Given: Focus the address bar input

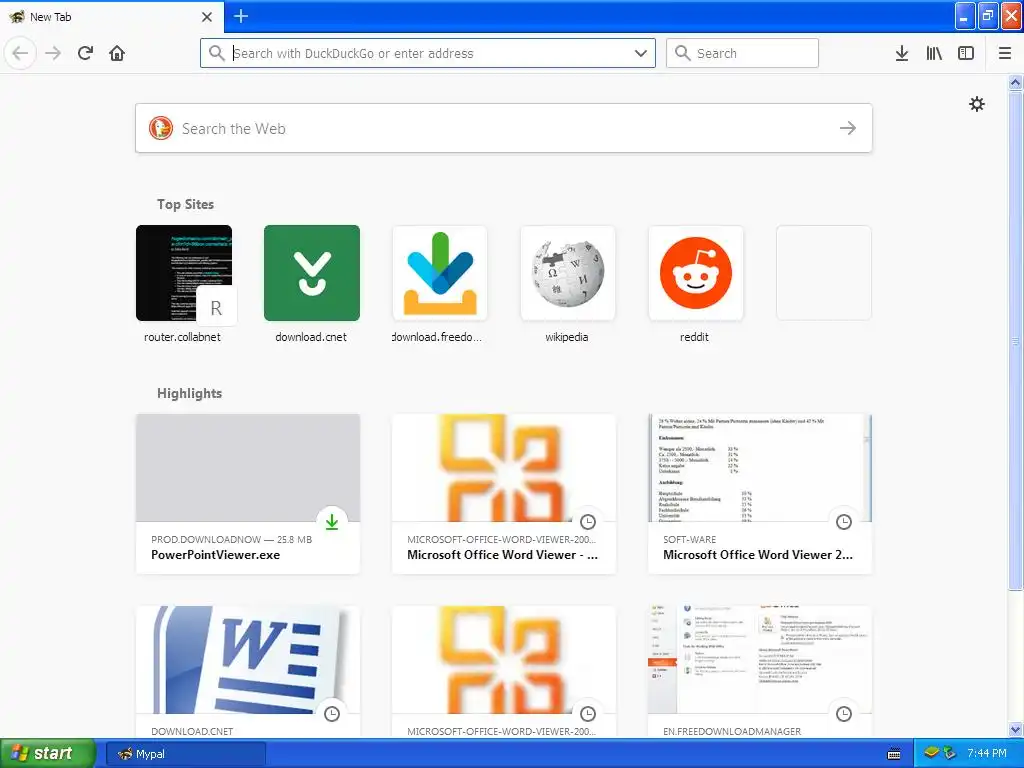Looking at the screenshot, I should pos(428,53).
